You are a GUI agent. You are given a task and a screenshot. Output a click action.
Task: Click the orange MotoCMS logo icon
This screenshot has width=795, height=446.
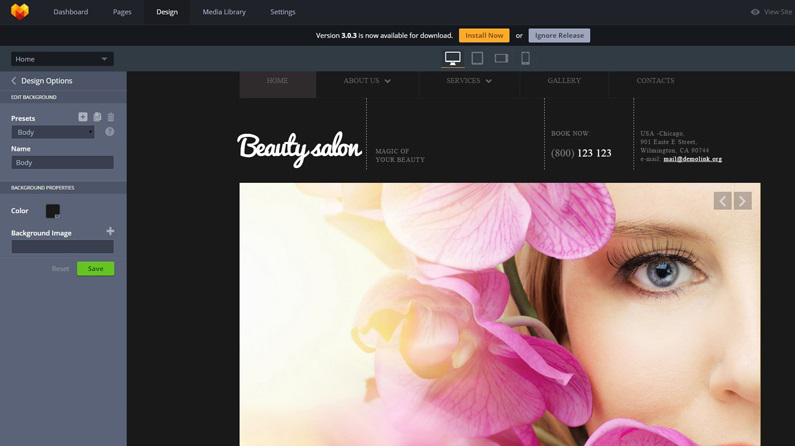(x=20, y=12)
